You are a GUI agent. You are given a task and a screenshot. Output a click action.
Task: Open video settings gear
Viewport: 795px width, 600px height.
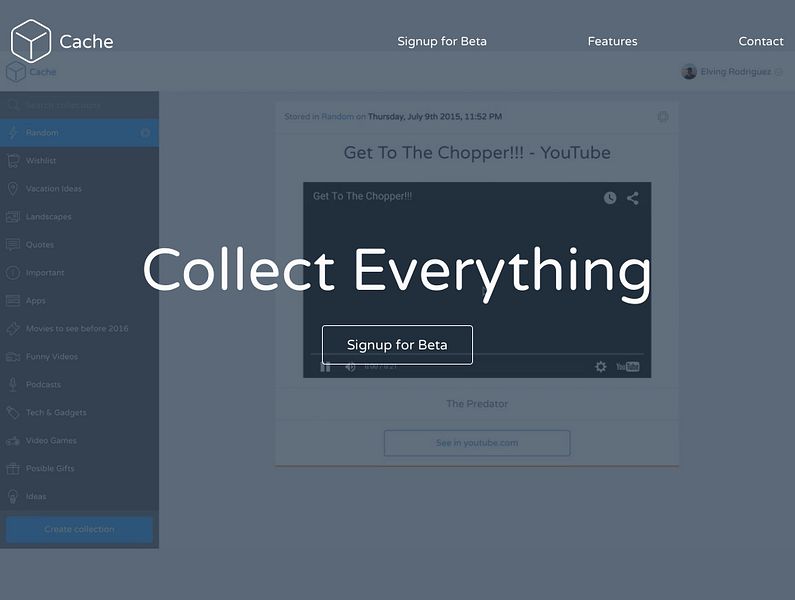pos(601,367)
